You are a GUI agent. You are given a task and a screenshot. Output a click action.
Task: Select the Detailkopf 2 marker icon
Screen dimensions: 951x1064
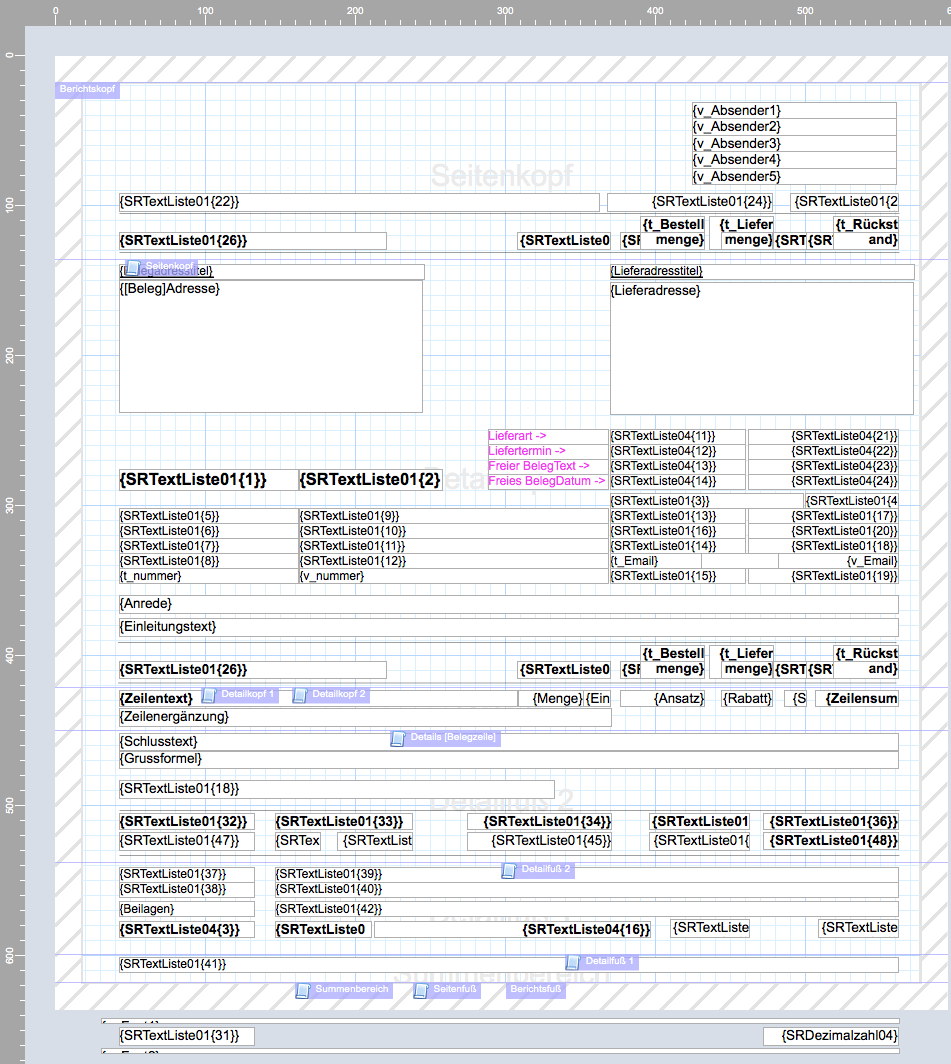[300, 695]
